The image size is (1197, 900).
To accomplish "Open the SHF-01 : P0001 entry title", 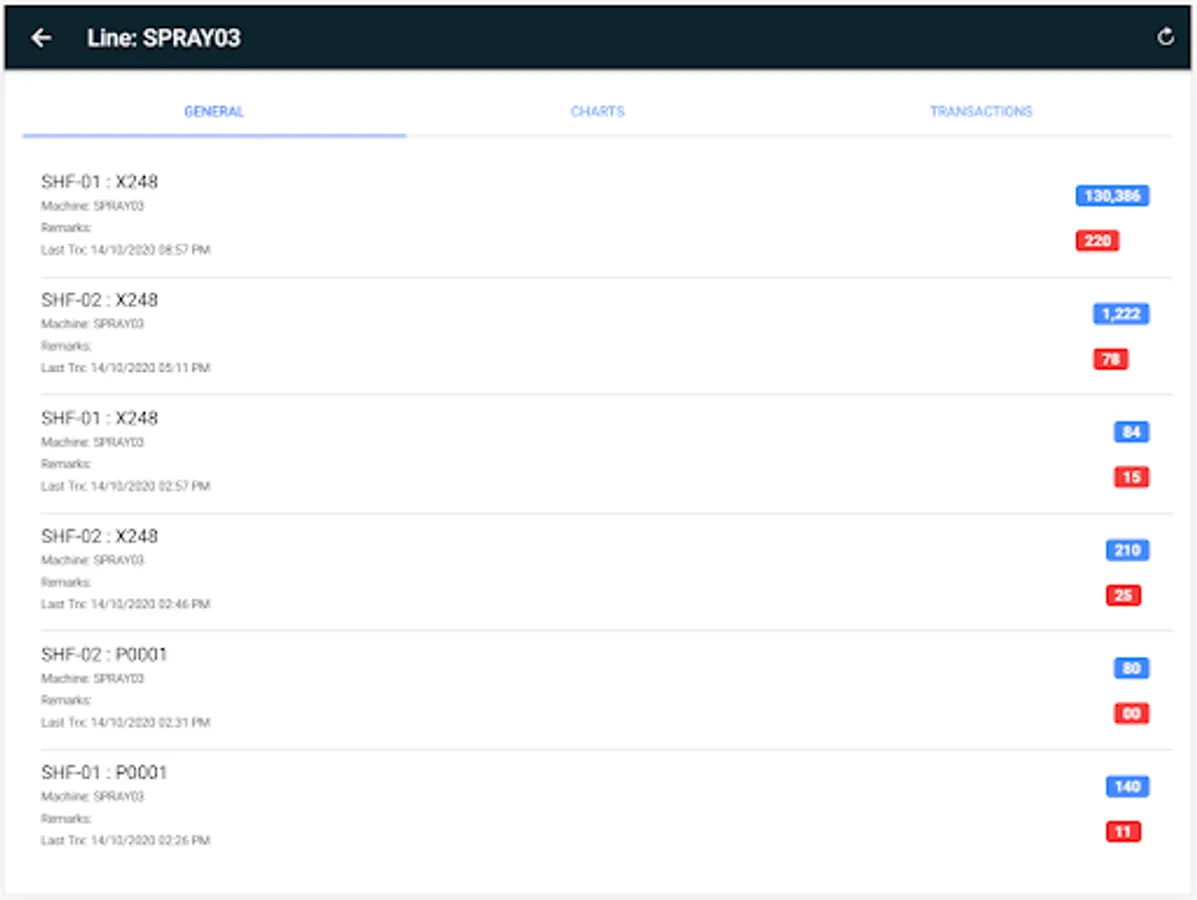I will [x=104, y=773].
